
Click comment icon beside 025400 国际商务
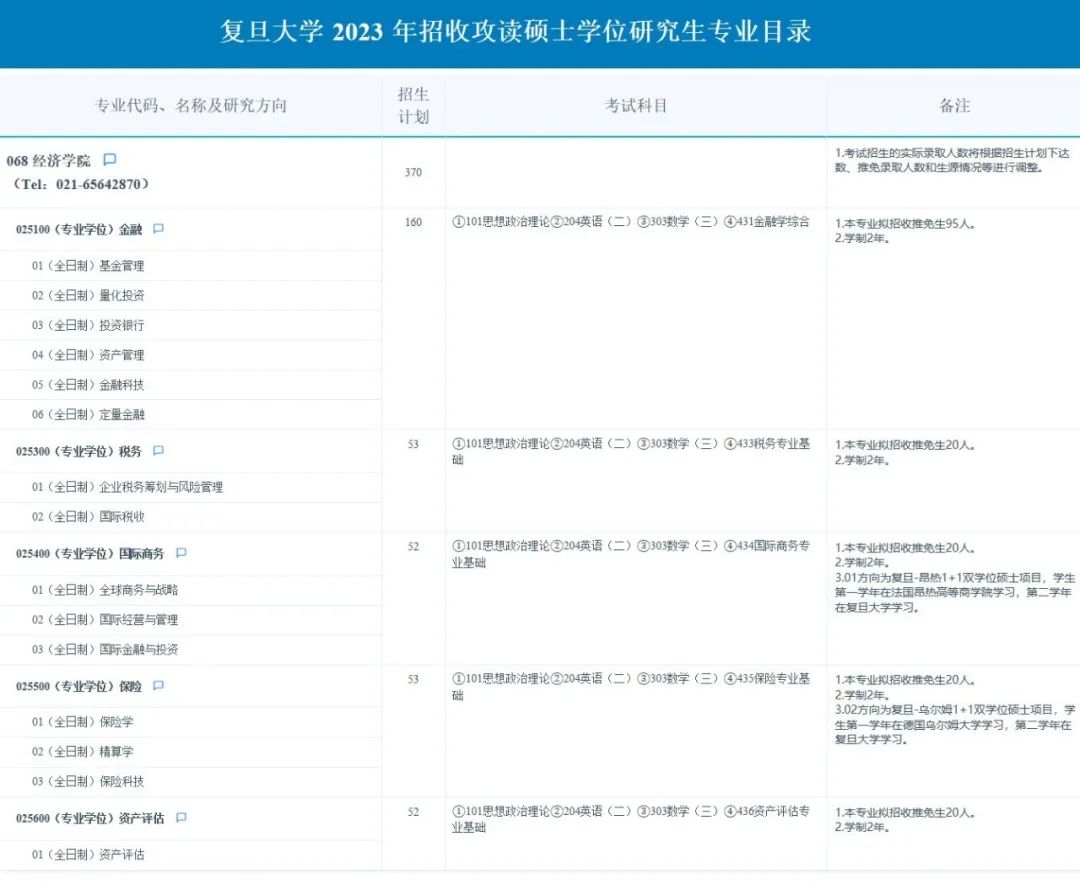(181, 553)
